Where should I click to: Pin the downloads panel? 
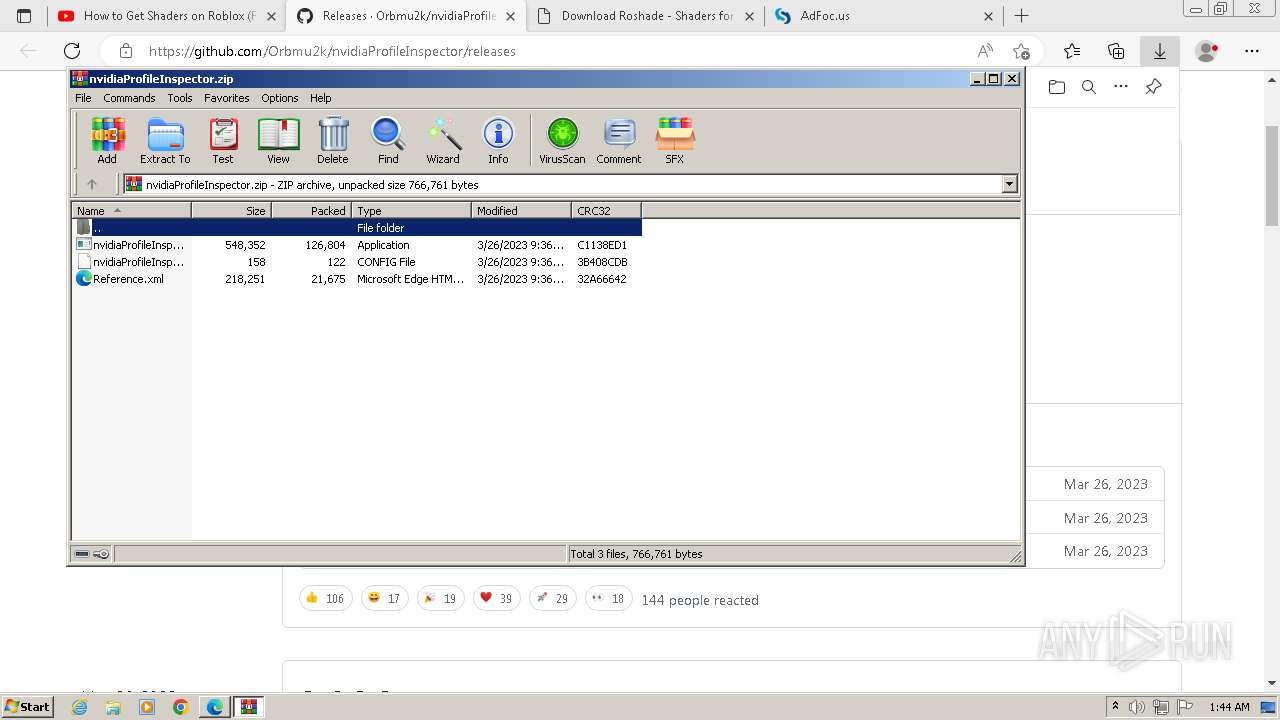coord(1153,87)
